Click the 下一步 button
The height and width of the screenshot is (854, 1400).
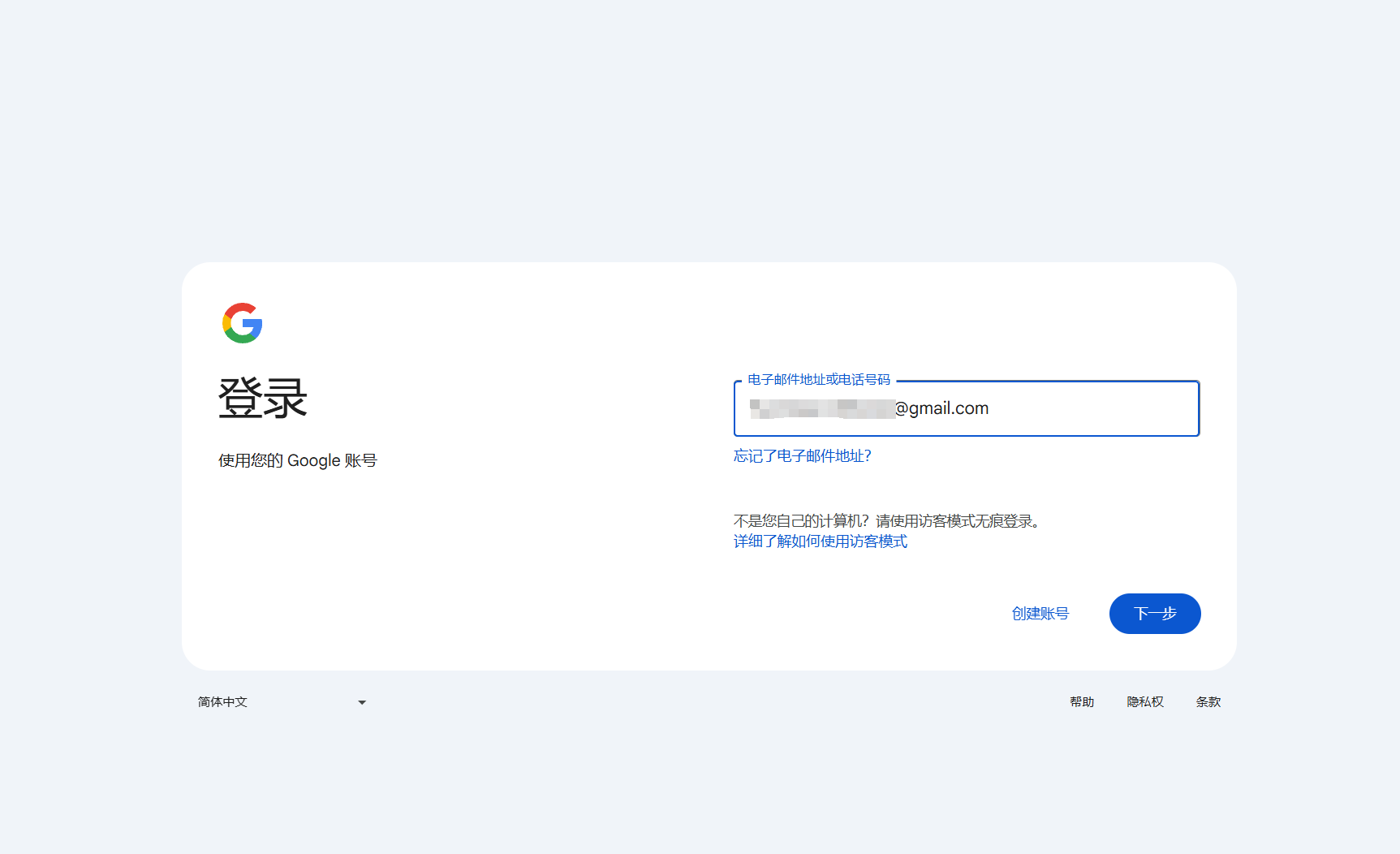[1155, 614]
